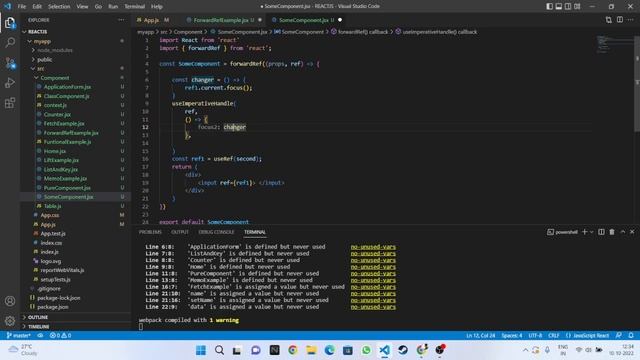Create a new terminal with plus icon

coord(584,232)
